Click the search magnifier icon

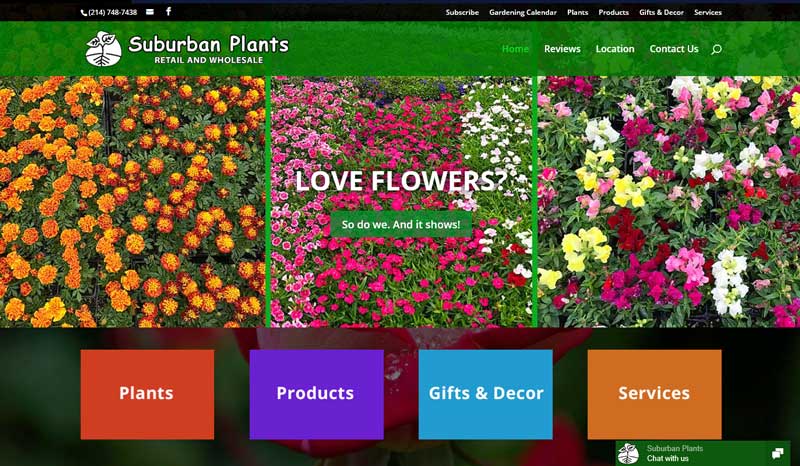(x=716, y=49)
